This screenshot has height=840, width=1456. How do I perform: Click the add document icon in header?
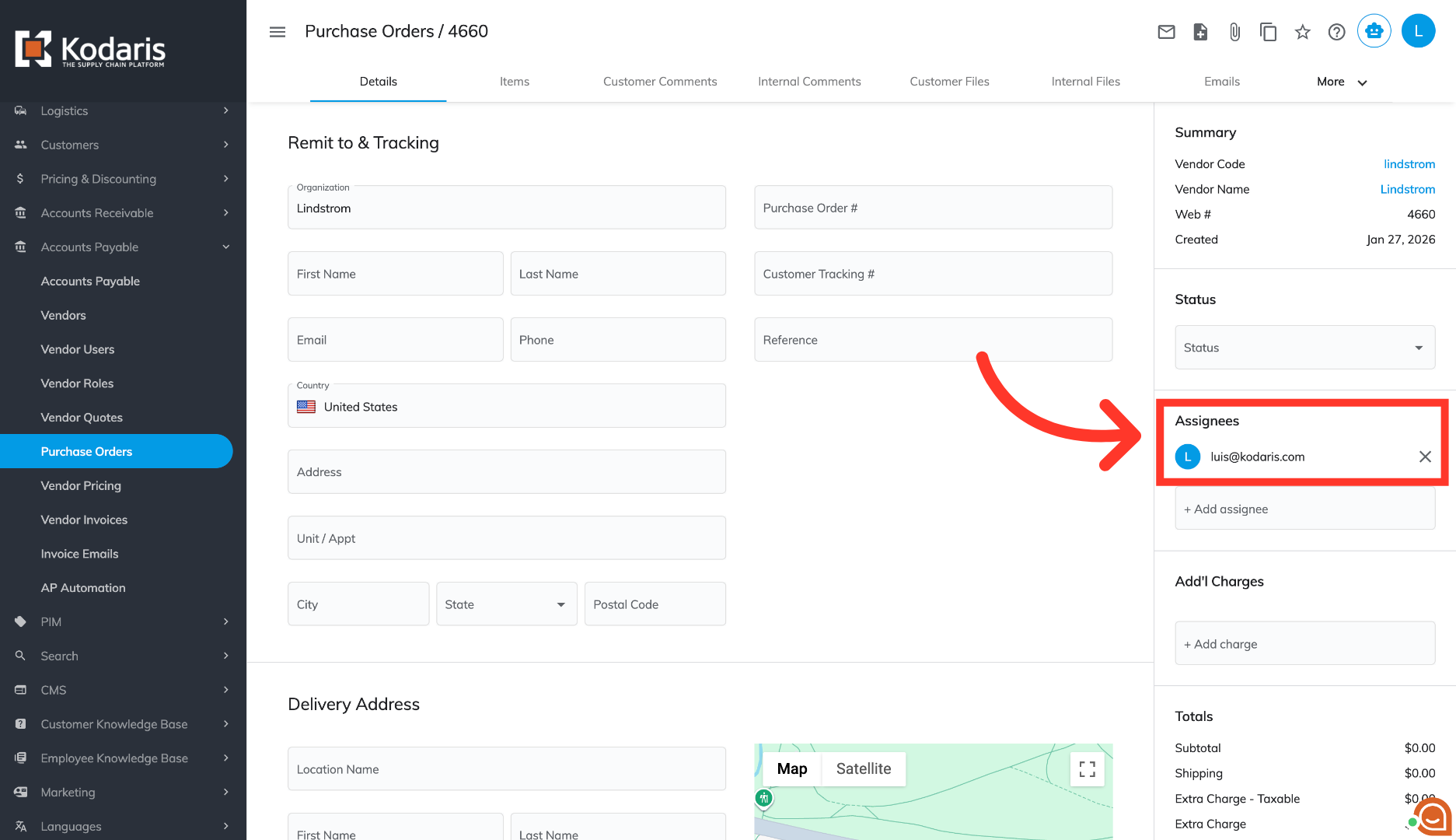(x=1200, y=32)
